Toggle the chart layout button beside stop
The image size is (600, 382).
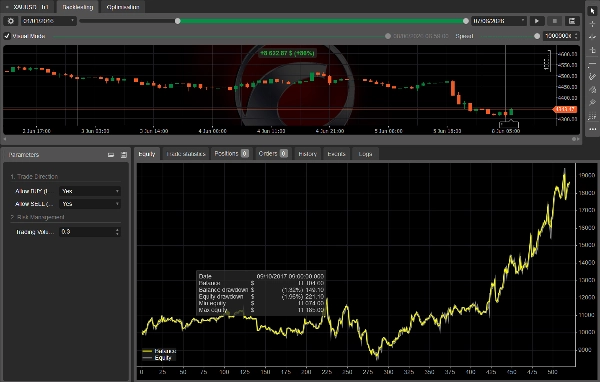coord(572,21)
